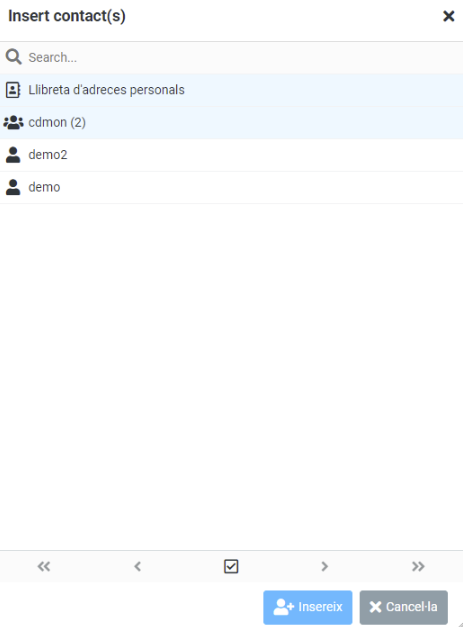
Task: Click the Insereix button label
Action: click(320, 607)
